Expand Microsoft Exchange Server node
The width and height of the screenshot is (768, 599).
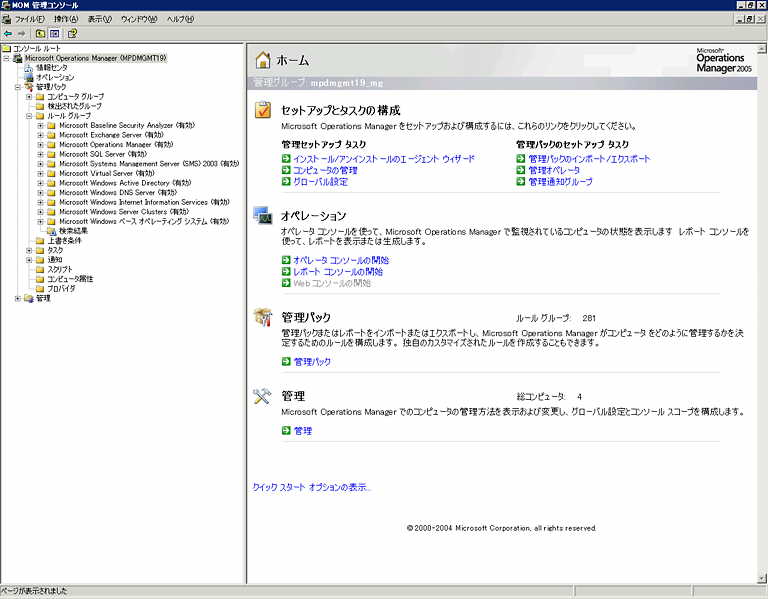point(41,135)
